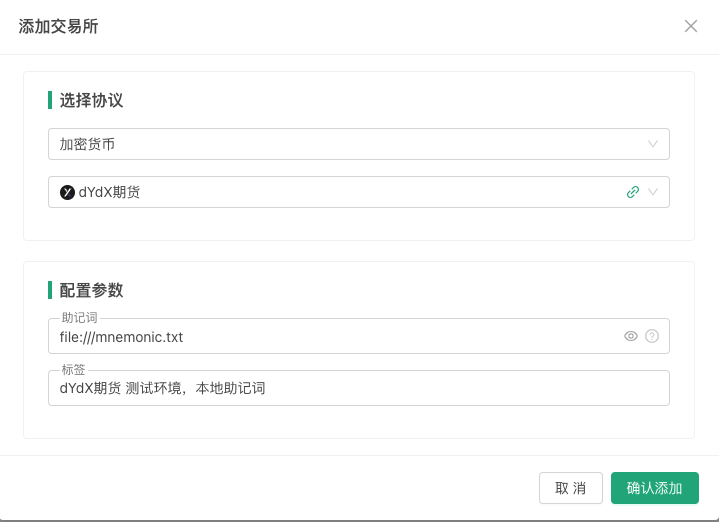
Task: Open the dYdX期货 exchange selector
Action: tap(340, 192)
